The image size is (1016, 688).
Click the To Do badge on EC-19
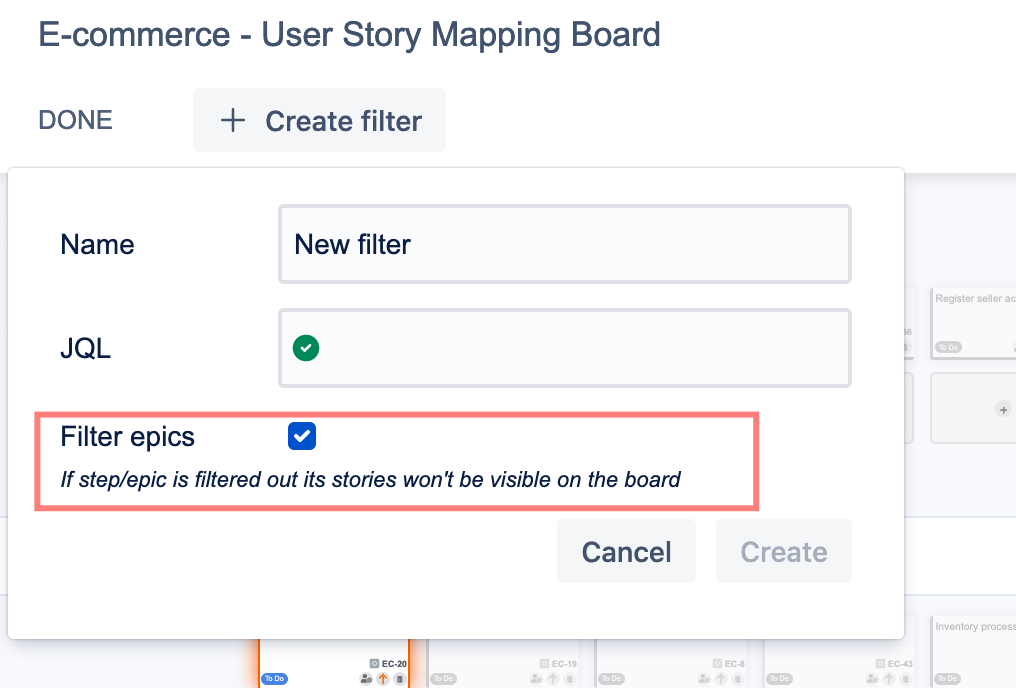pos(443,679)
